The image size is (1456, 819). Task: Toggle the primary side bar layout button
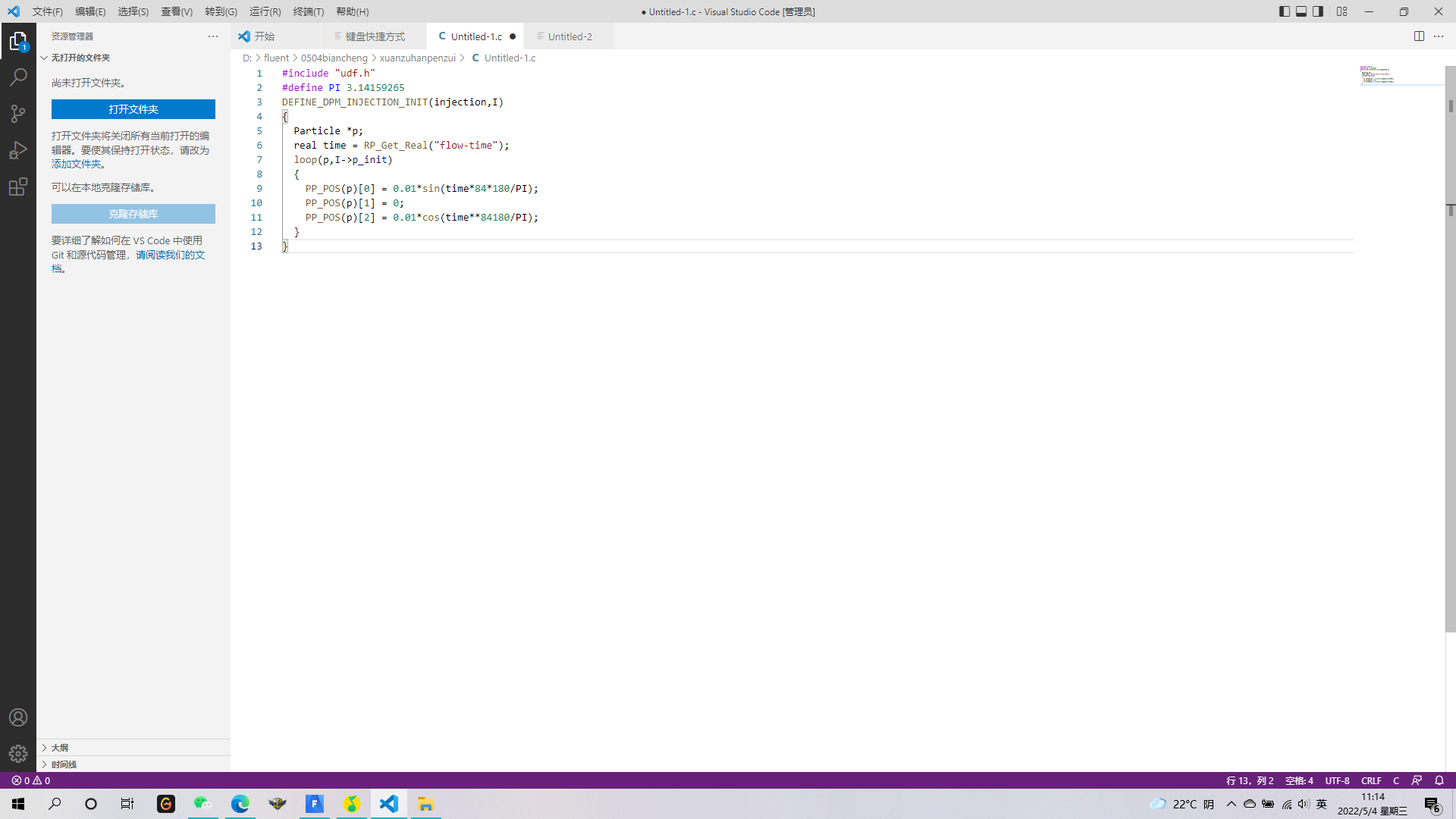(x=1284, y=11)
